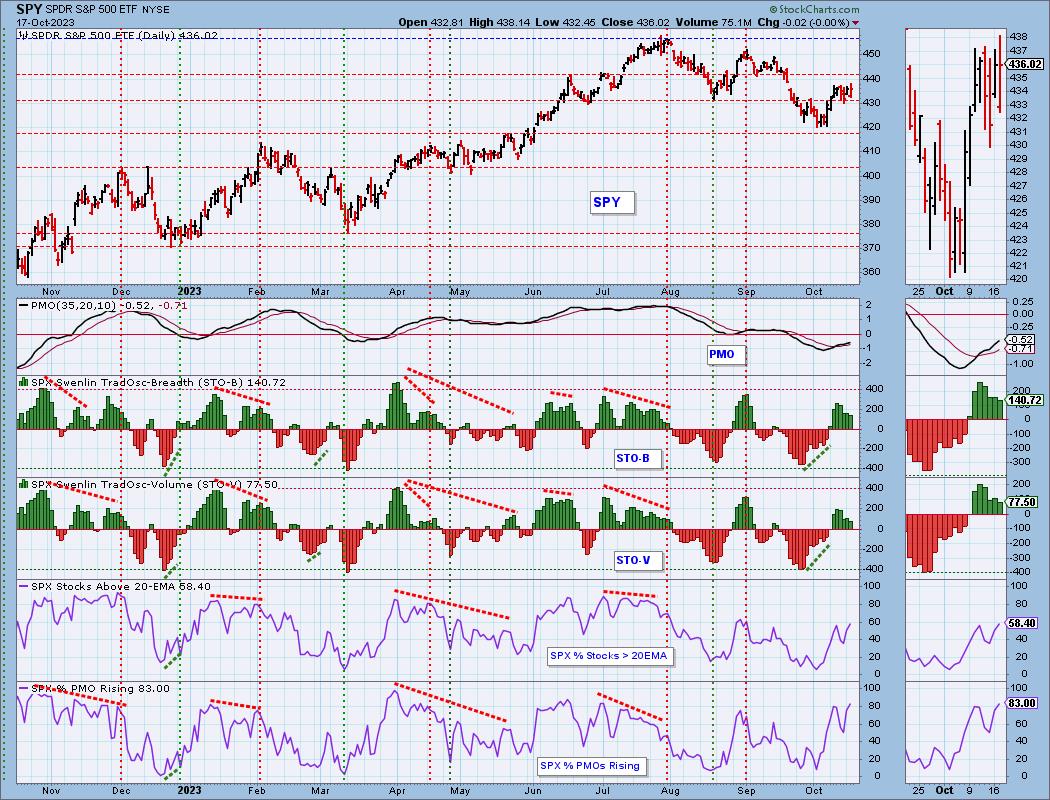Click the STO-B label box
The width and height of the screenshot is (1050, 800).
tap(638, 459)
